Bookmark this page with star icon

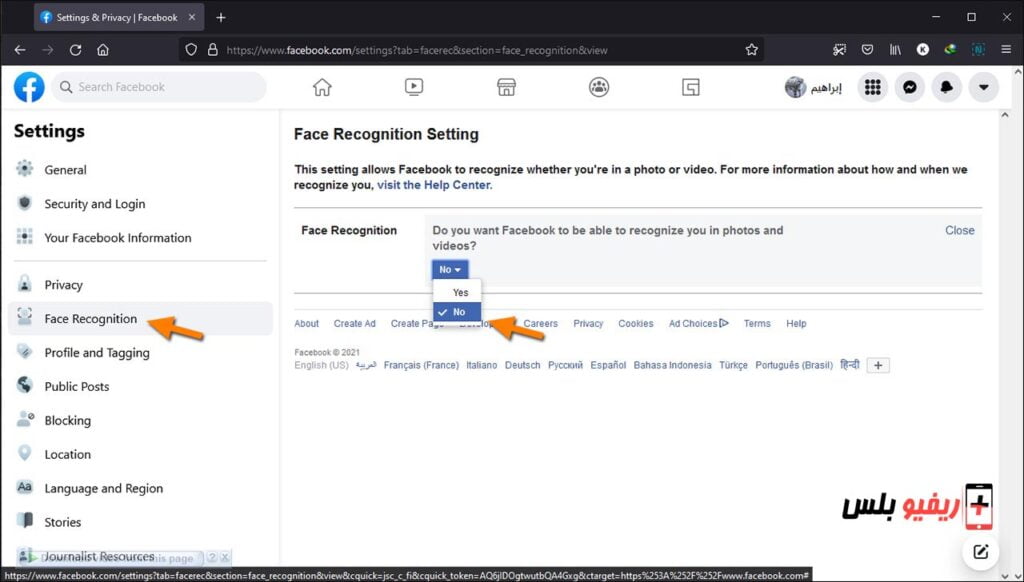(x=751, y=49)
